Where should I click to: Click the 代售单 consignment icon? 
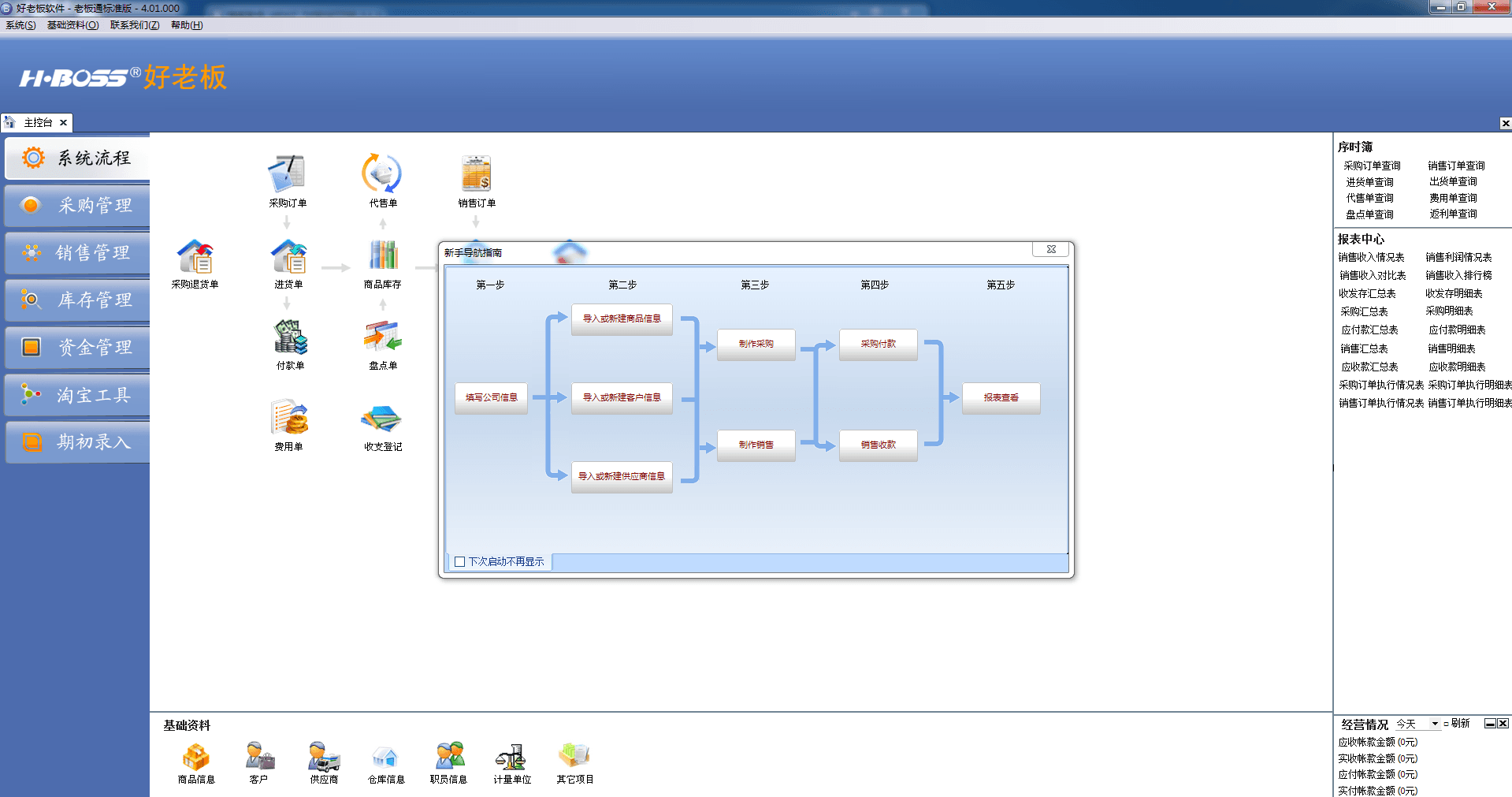382,174
